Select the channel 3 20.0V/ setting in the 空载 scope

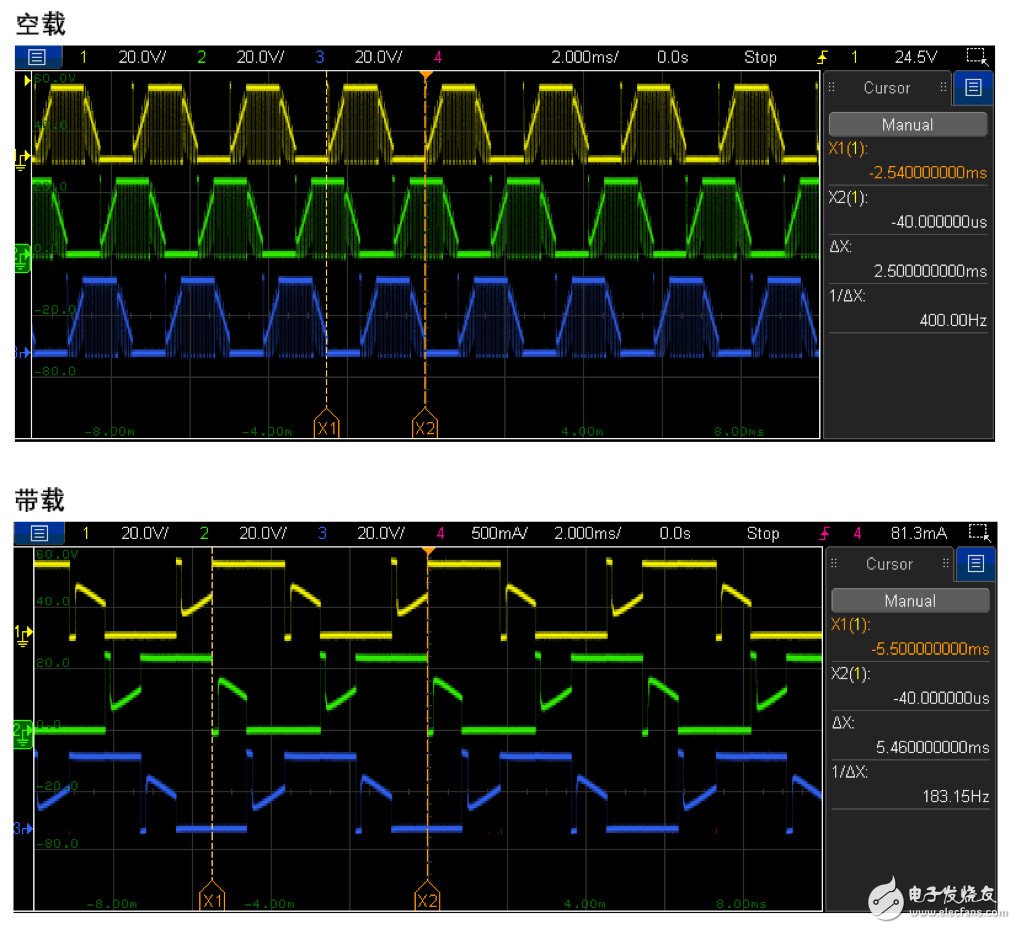click(378, 57)
